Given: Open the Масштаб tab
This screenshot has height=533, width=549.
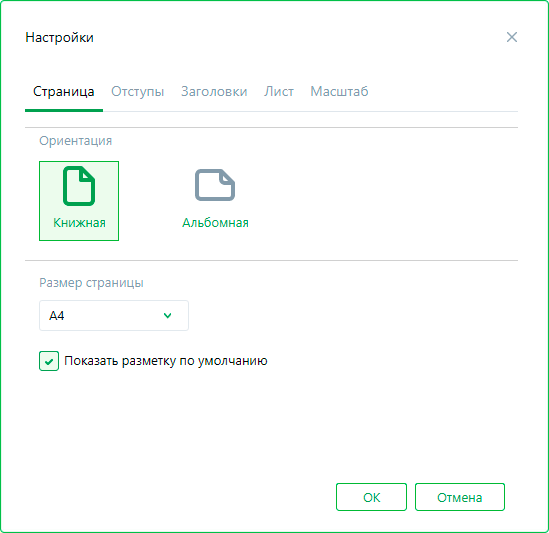Looking at the screenshot, I should [339, 92].
